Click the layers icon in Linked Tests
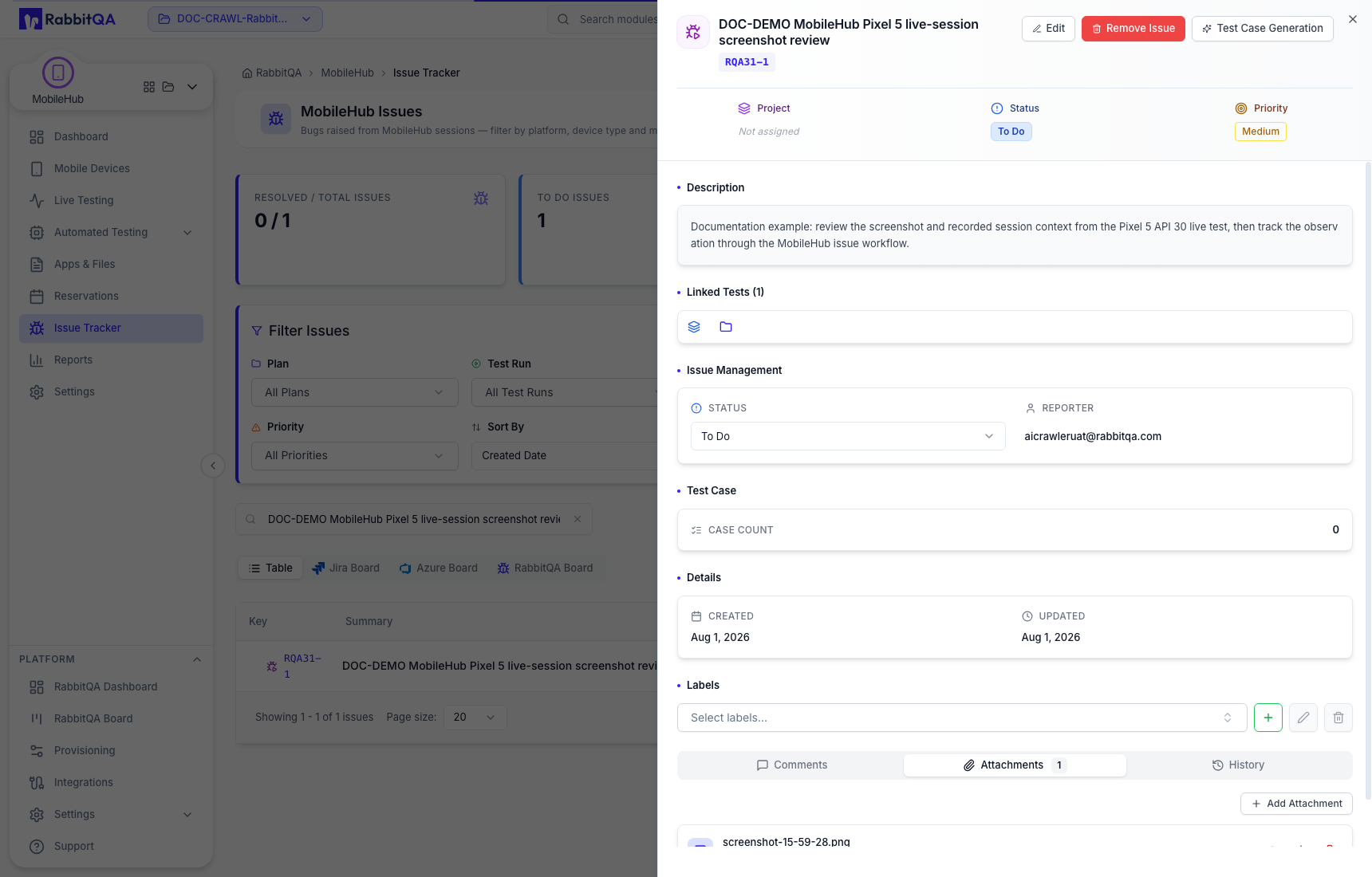 [694, 327]
